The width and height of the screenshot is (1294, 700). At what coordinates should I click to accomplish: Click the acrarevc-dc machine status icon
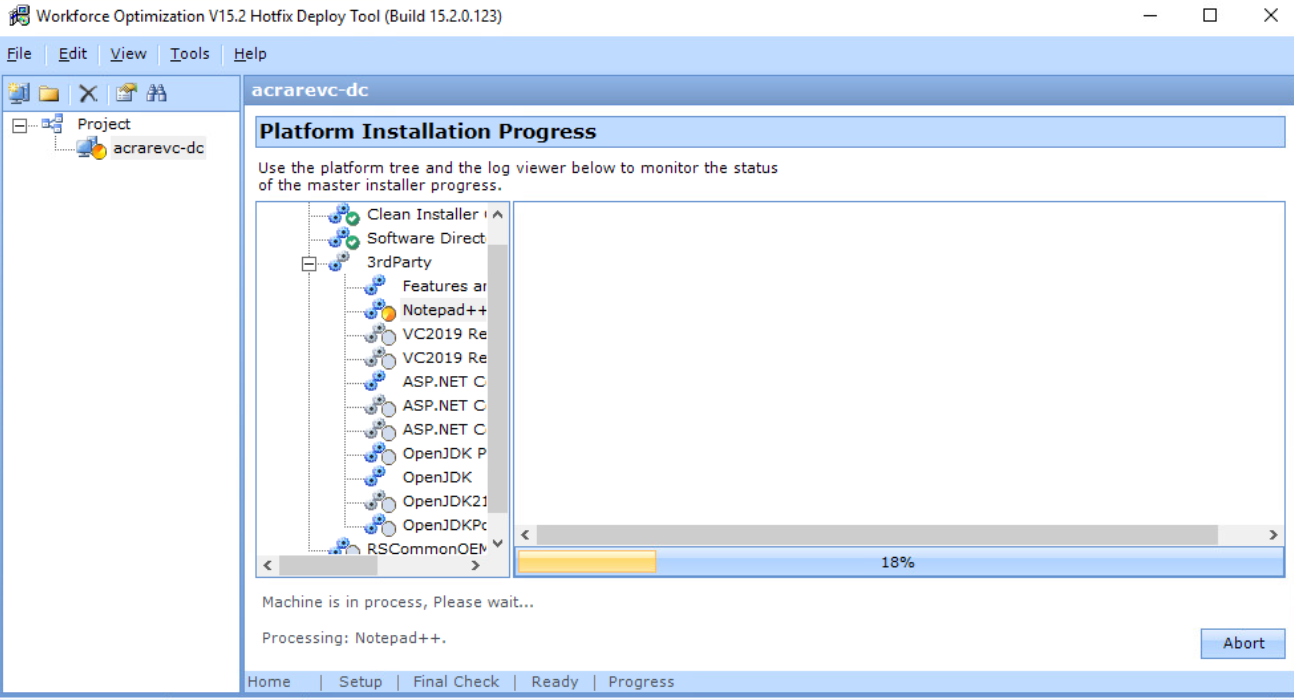91,149
